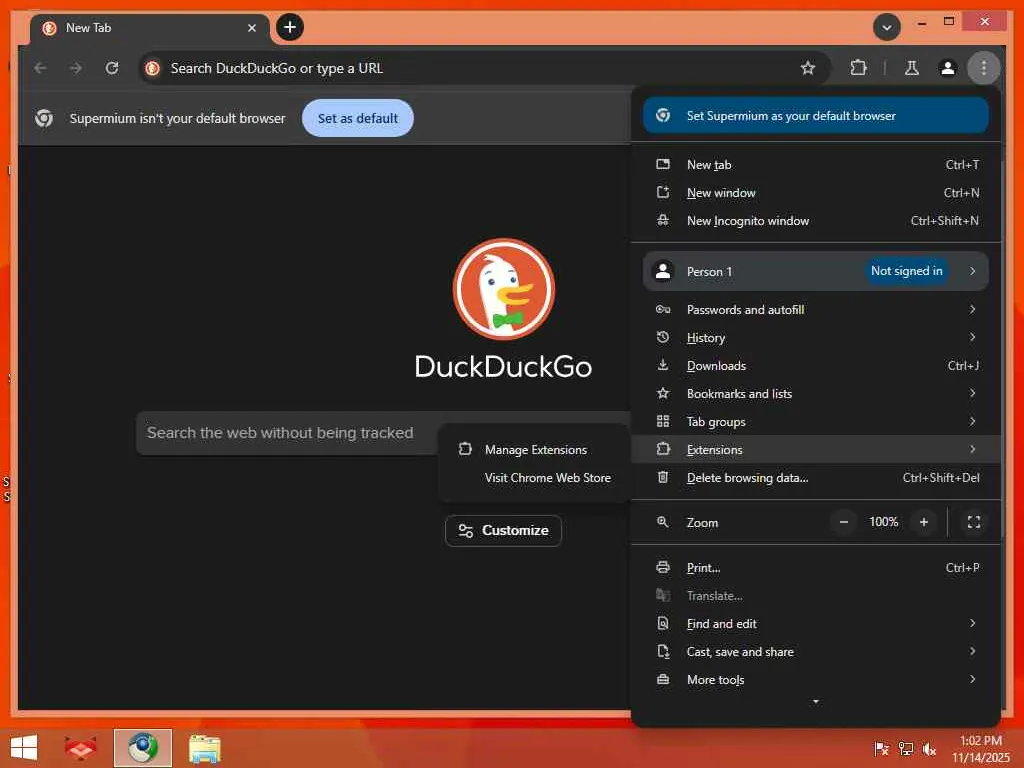
Task: Close the three-dot main menu button
Action: [x=984, y=67]
